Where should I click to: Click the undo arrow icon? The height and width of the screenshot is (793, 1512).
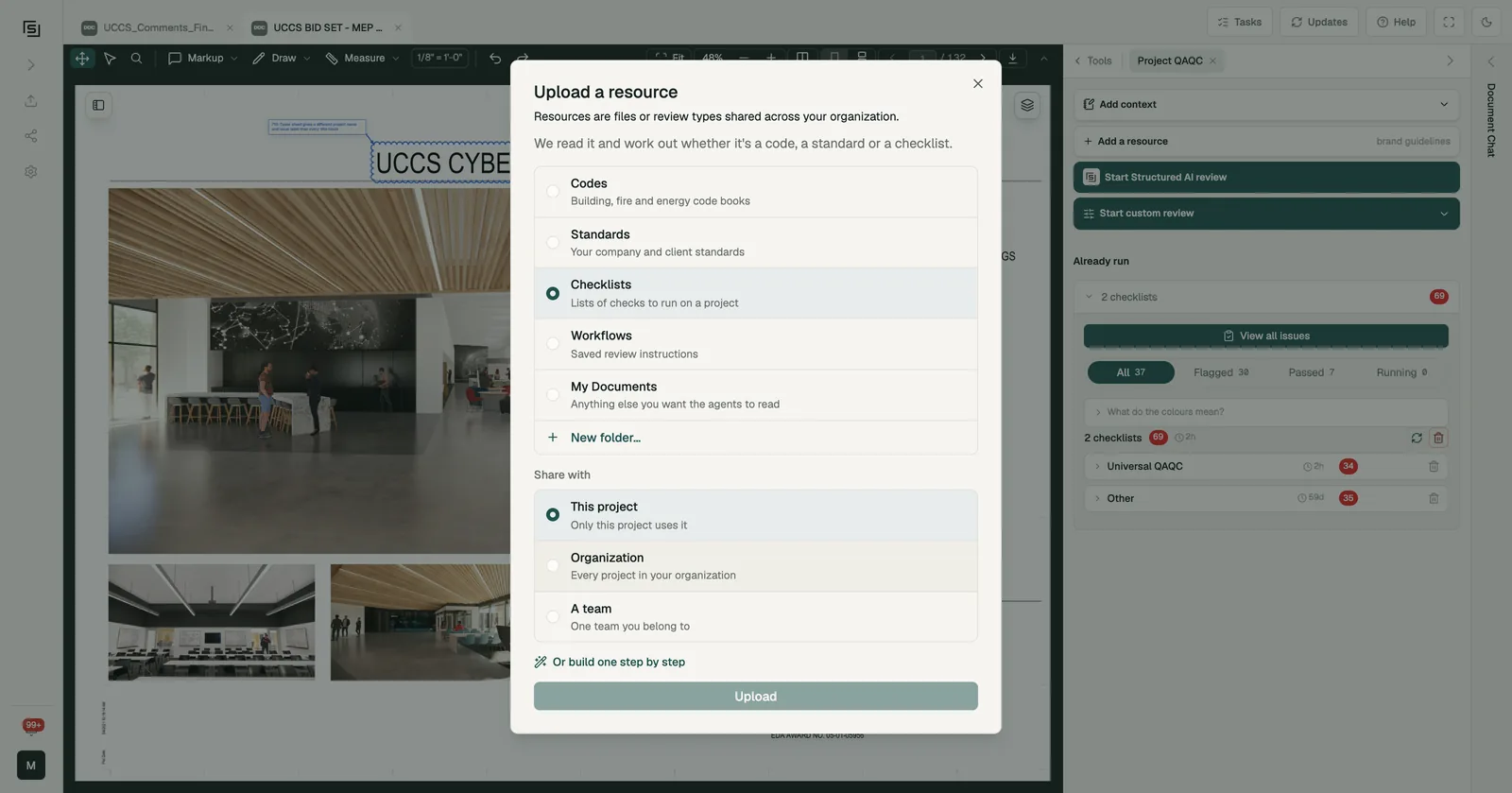[x=495, y=59]
